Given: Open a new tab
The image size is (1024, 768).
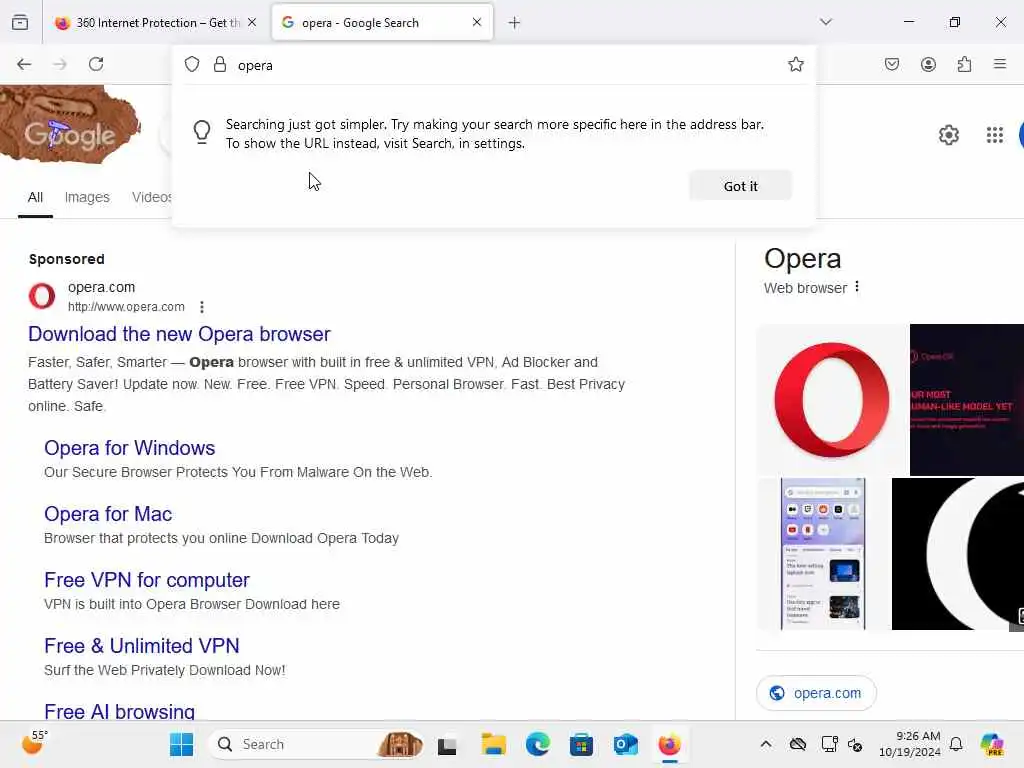Looking at the screenshot, I should [514, 23].
